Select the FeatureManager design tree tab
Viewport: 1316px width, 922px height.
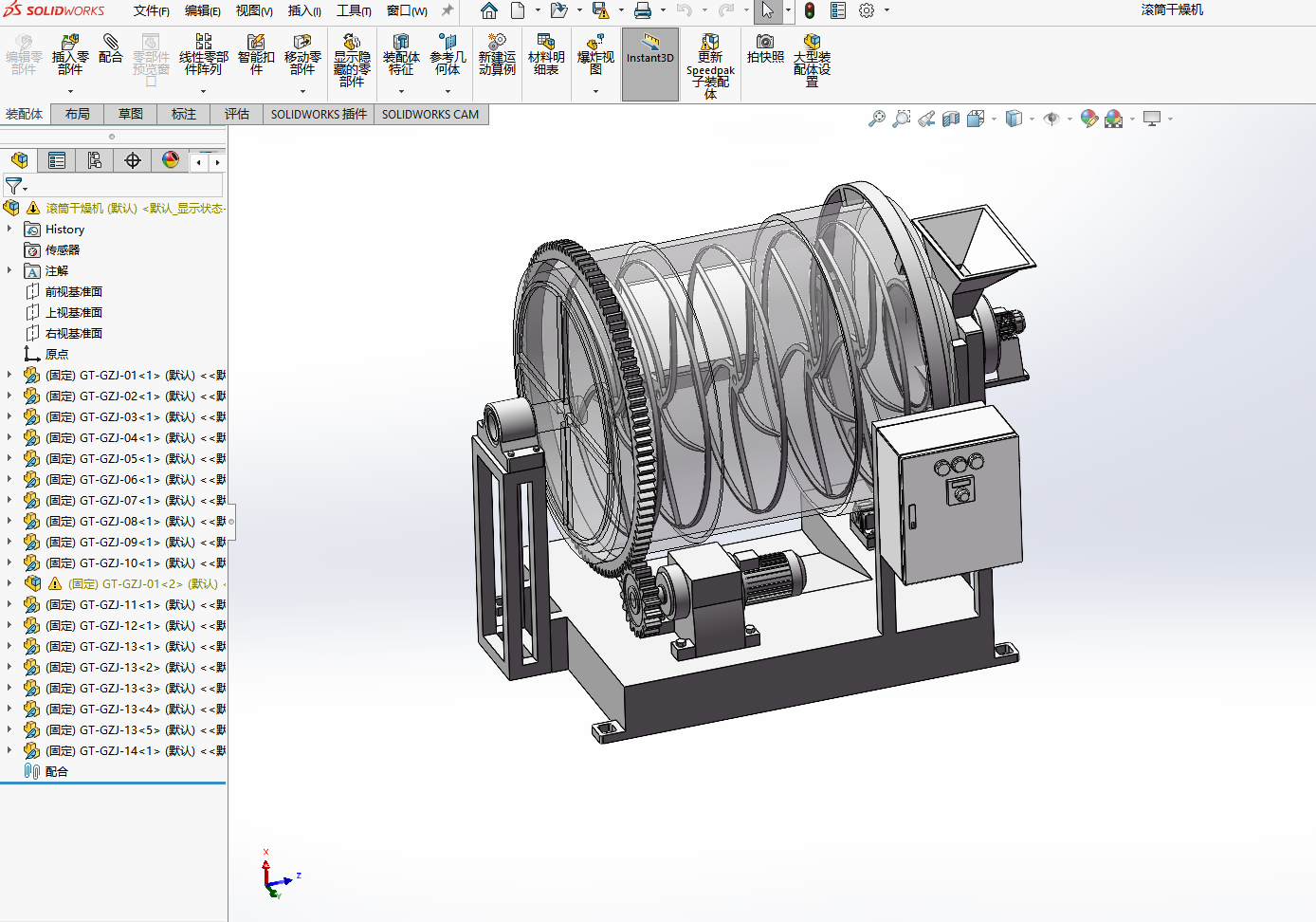coord(19,160)
